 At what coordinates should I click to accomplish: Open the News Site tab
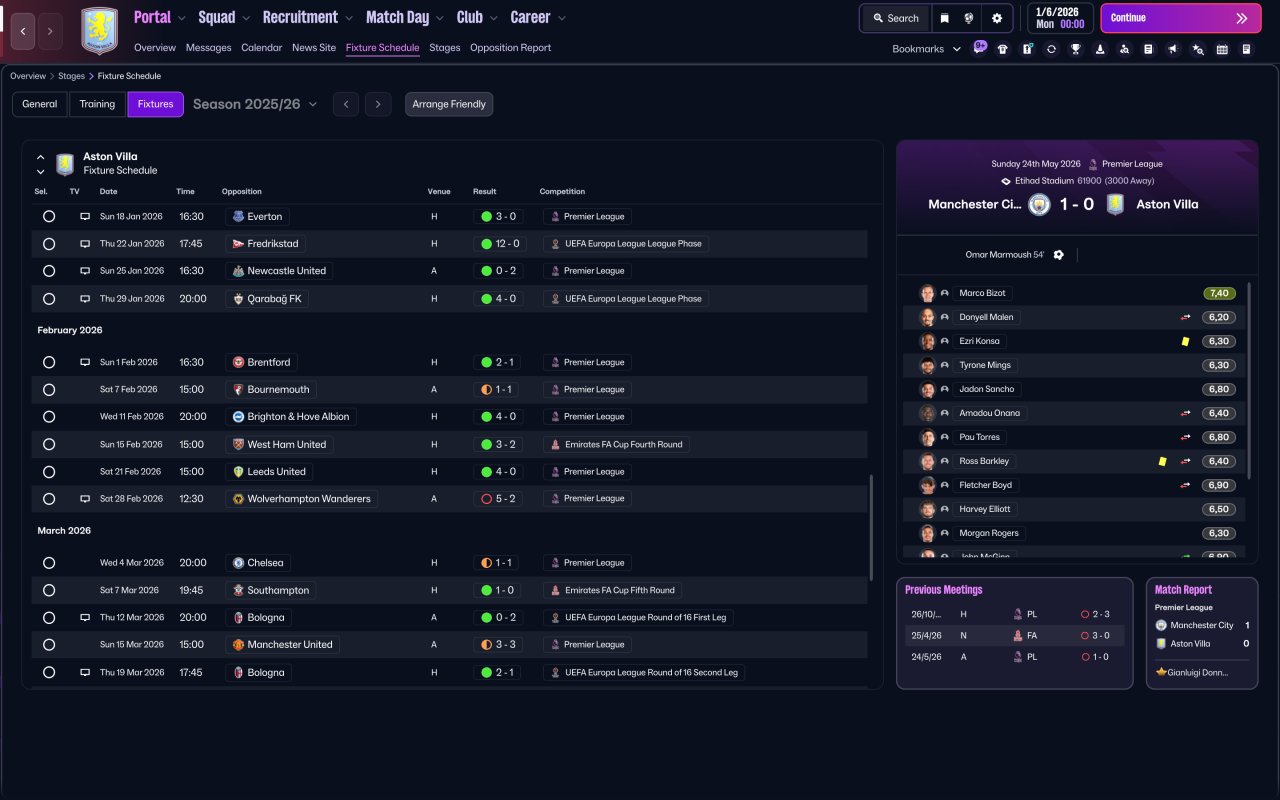pos(314,48)
